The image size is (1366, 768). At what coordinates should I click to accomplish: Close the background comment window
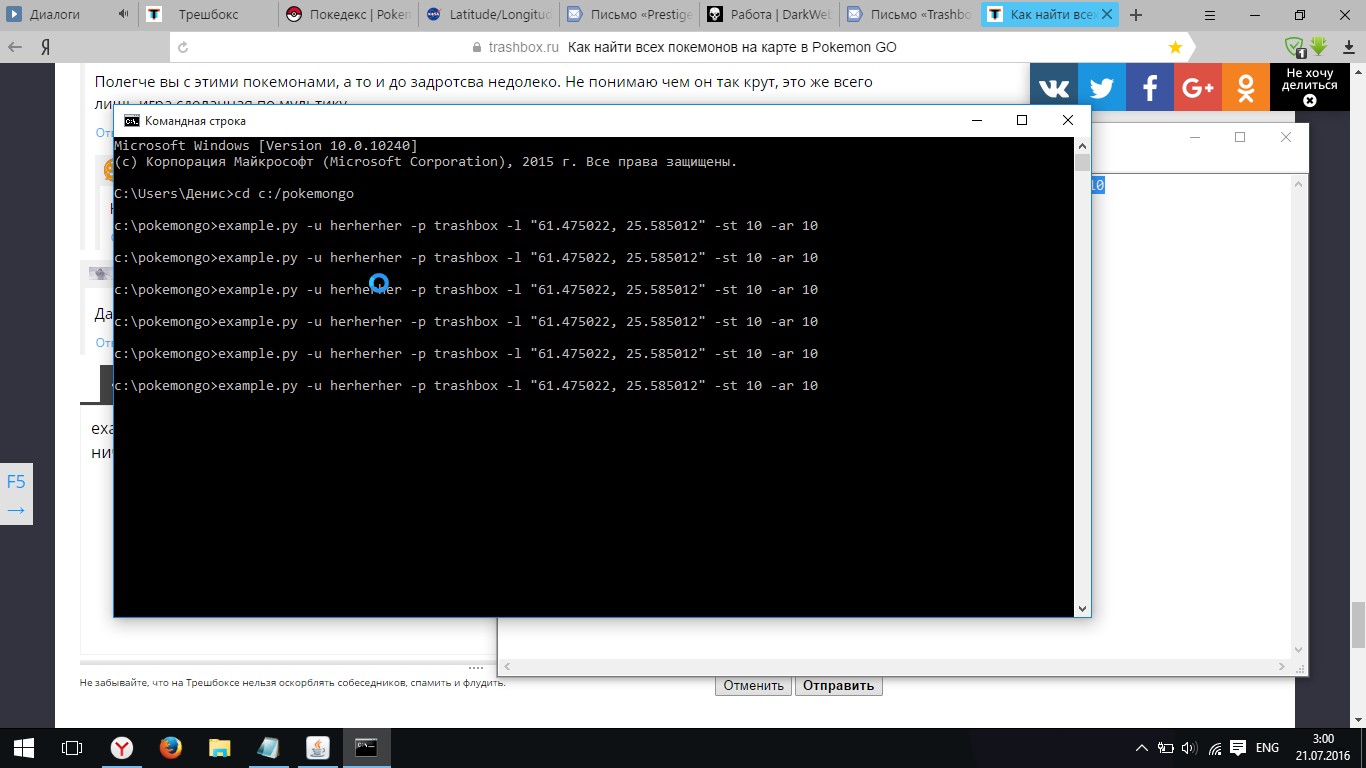click(1287, 137)
